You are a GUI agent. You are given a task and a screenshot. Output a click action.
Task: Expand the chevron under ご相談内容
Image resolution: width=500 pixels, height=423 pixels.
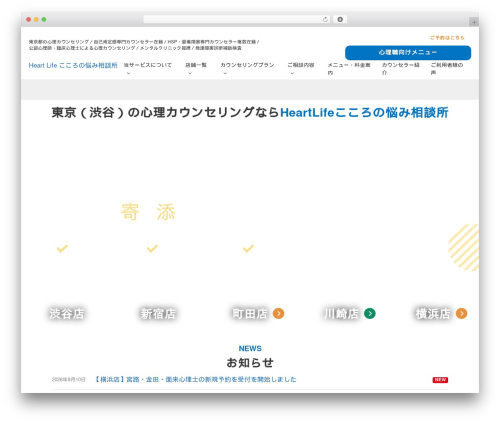[292, 73]
